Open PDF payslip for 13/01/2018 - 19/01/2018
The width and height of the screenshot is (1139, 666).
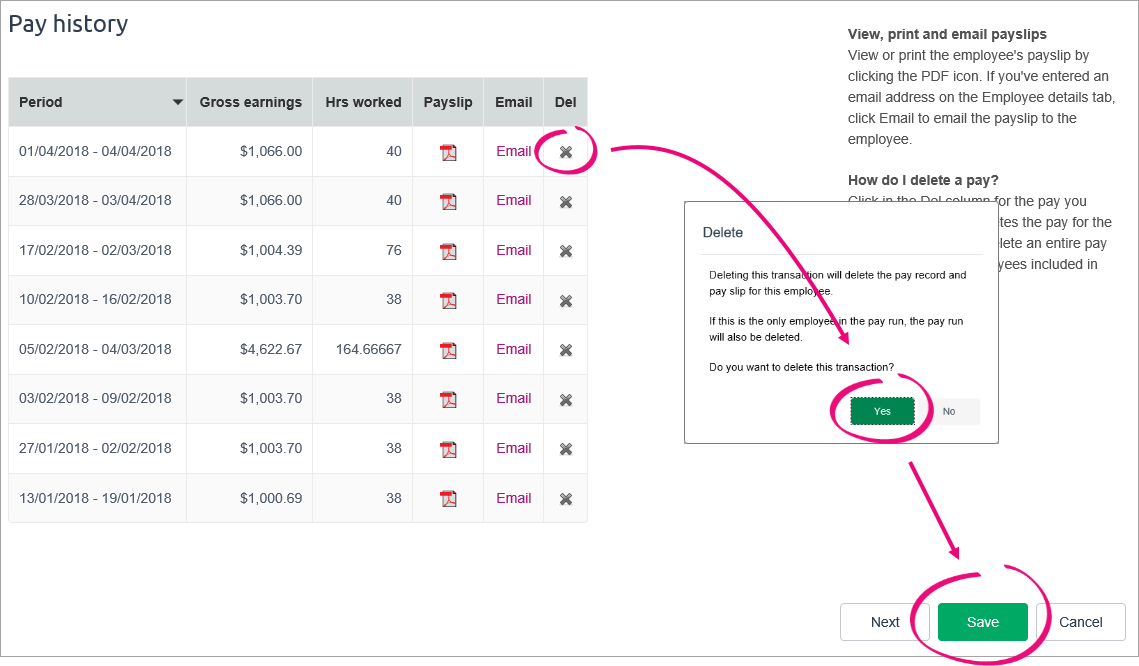click(x=448, y=499)
